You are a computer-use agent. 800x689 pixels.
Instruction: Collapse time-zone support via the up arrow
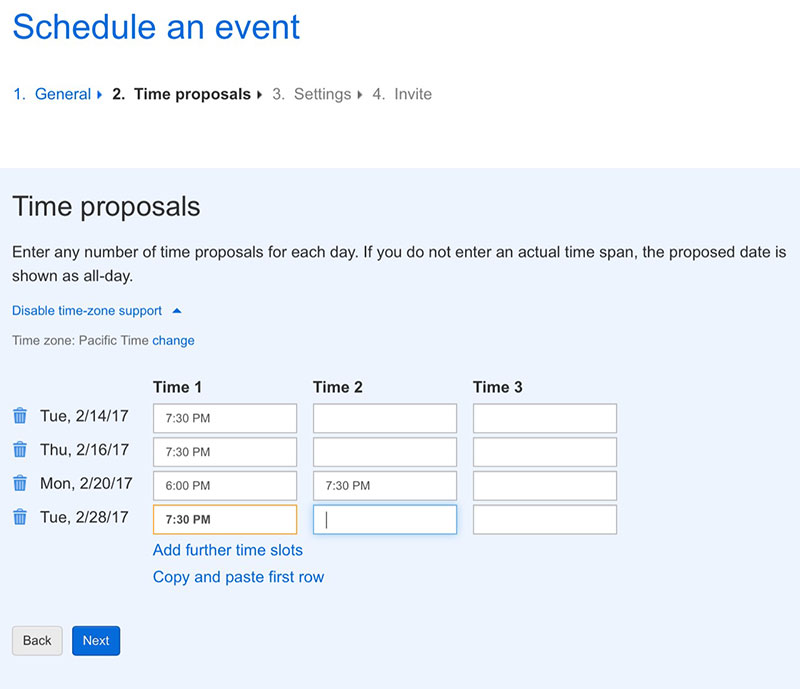coord(177,311)
